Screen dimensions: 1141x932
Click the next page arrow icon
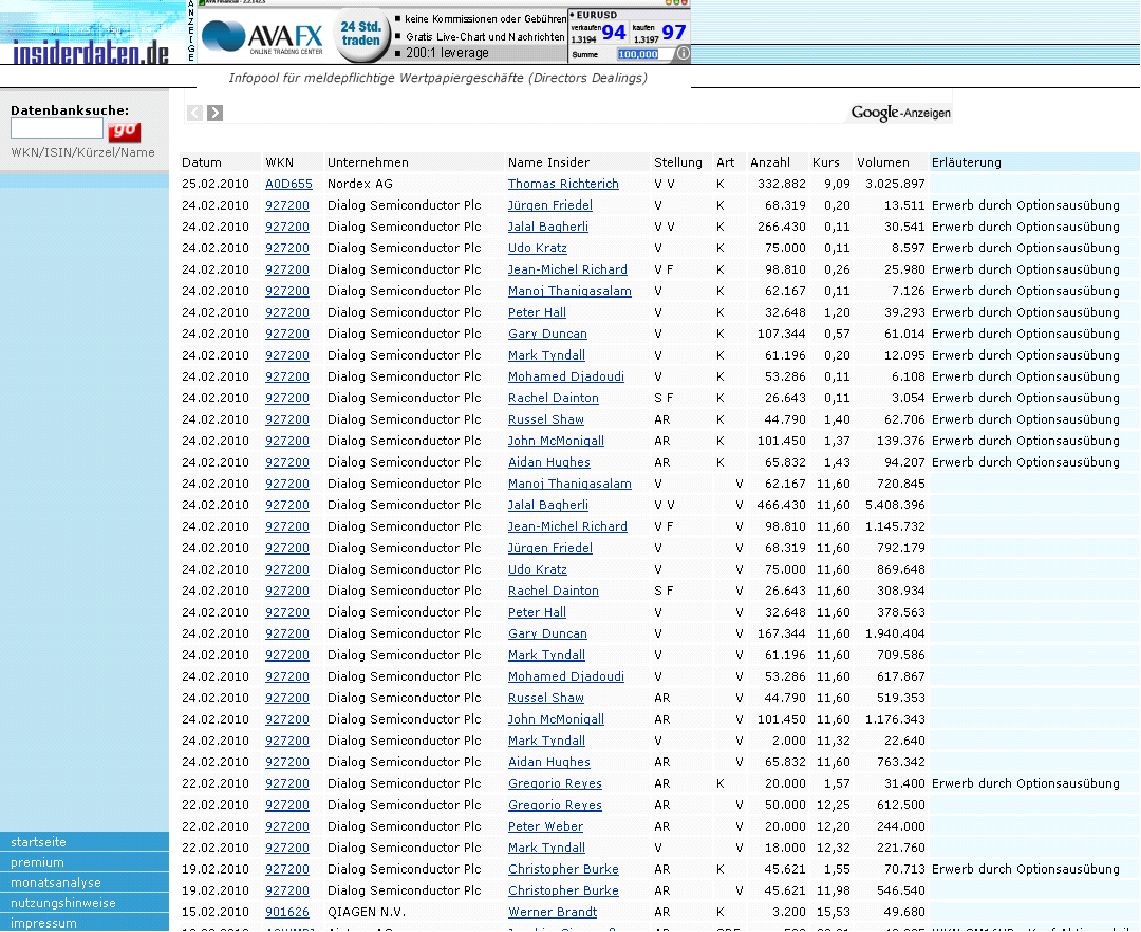click(x=215, y=113)
